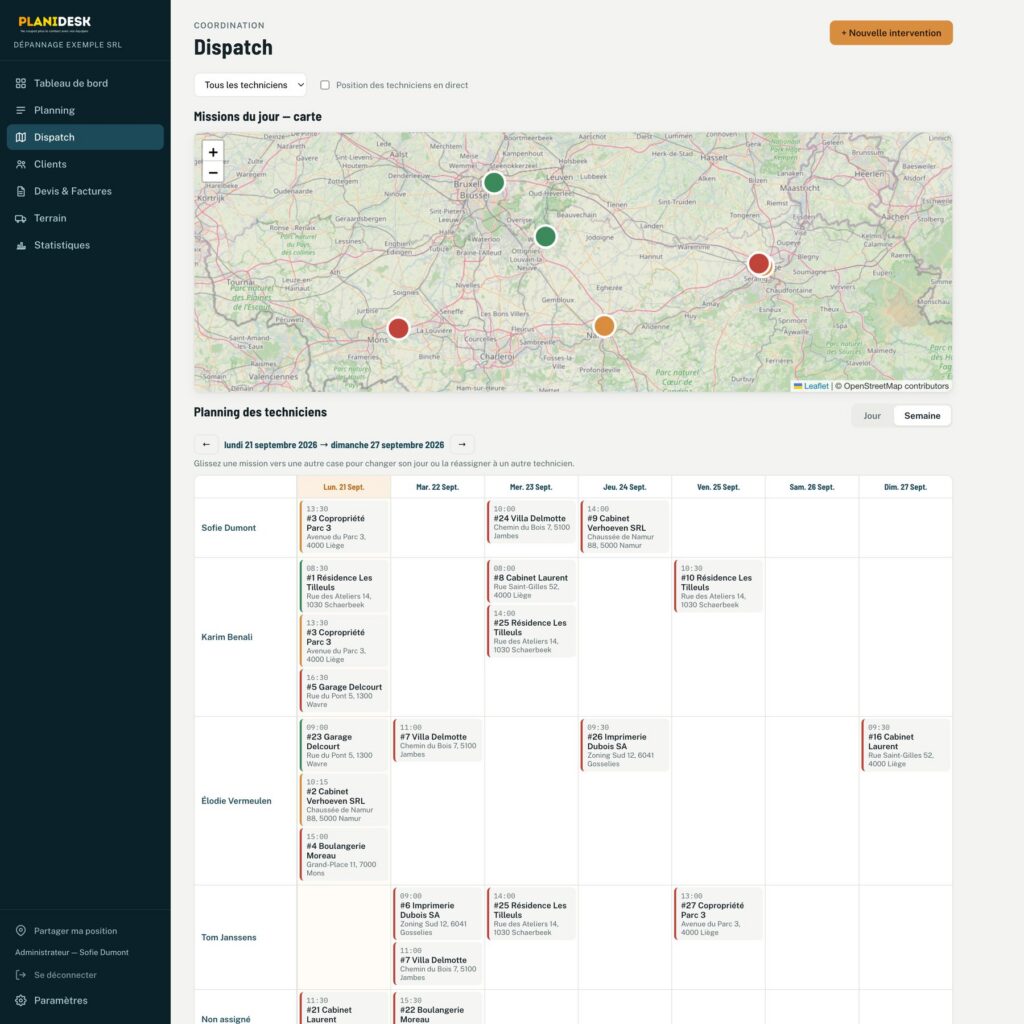Open technician Élodie Vermeulen's name

[236, 801]
